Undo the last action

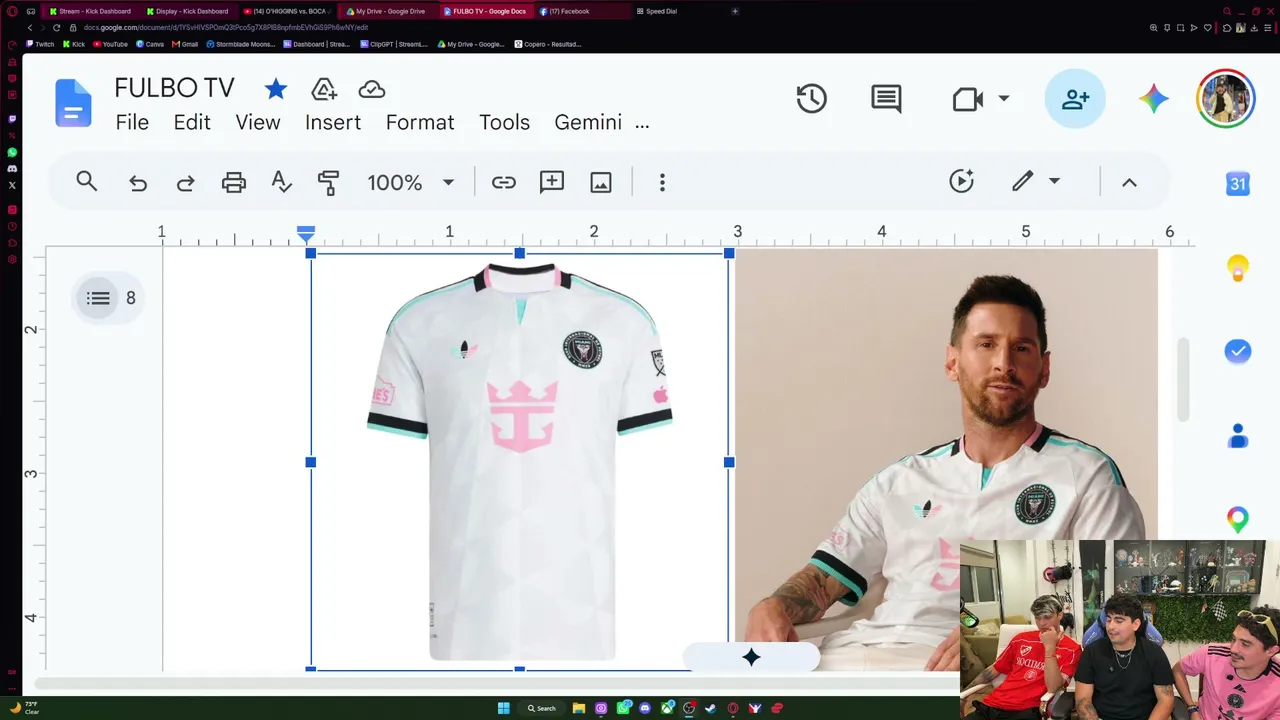138,183
